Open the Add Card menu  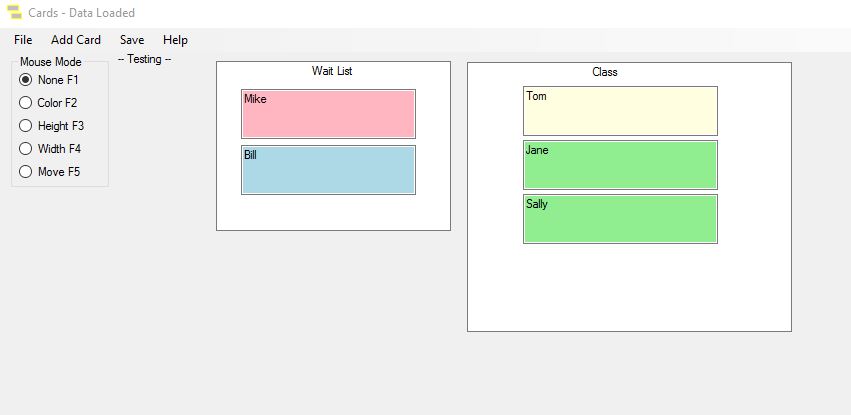pos(76,40)
